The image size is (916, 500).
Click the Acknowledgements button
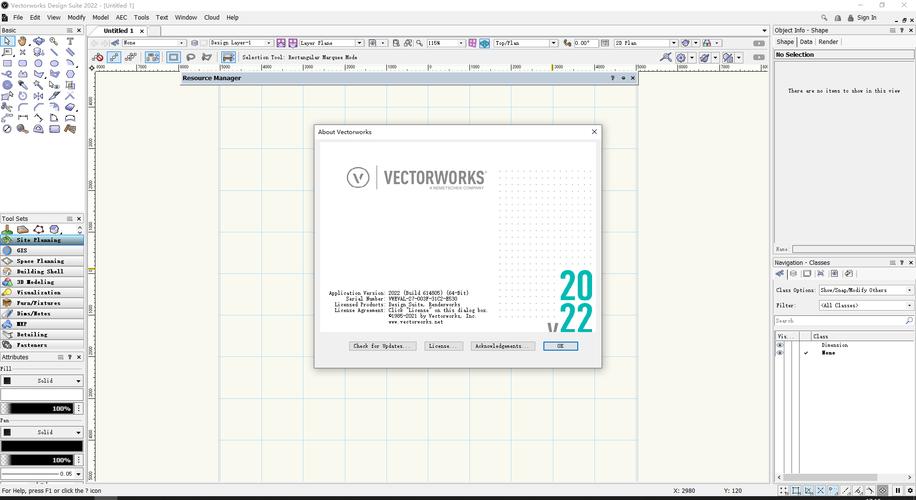tap(503, 346)
